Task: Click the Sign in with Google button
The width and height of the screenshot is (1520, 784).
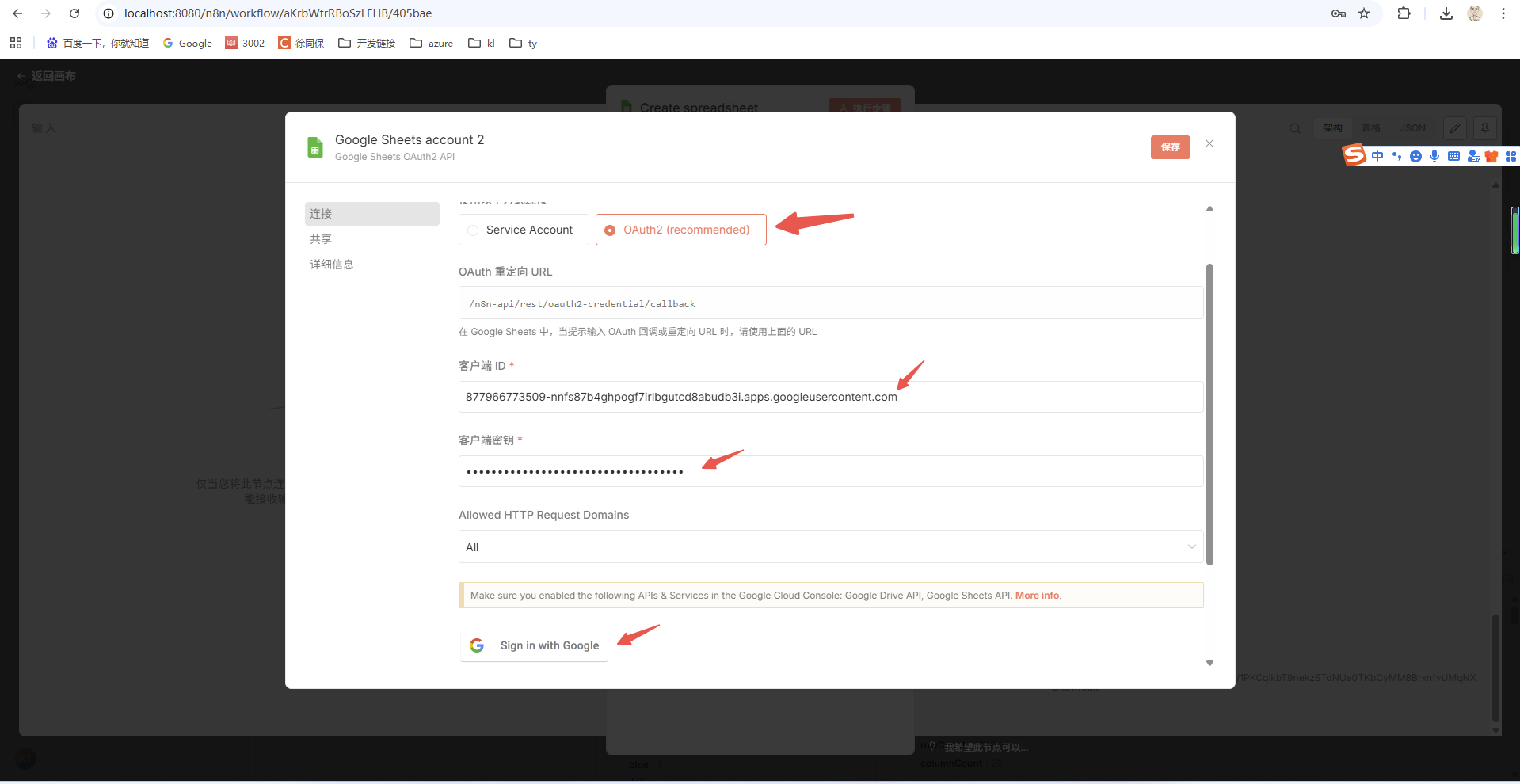Action: (x=534, y=645)
